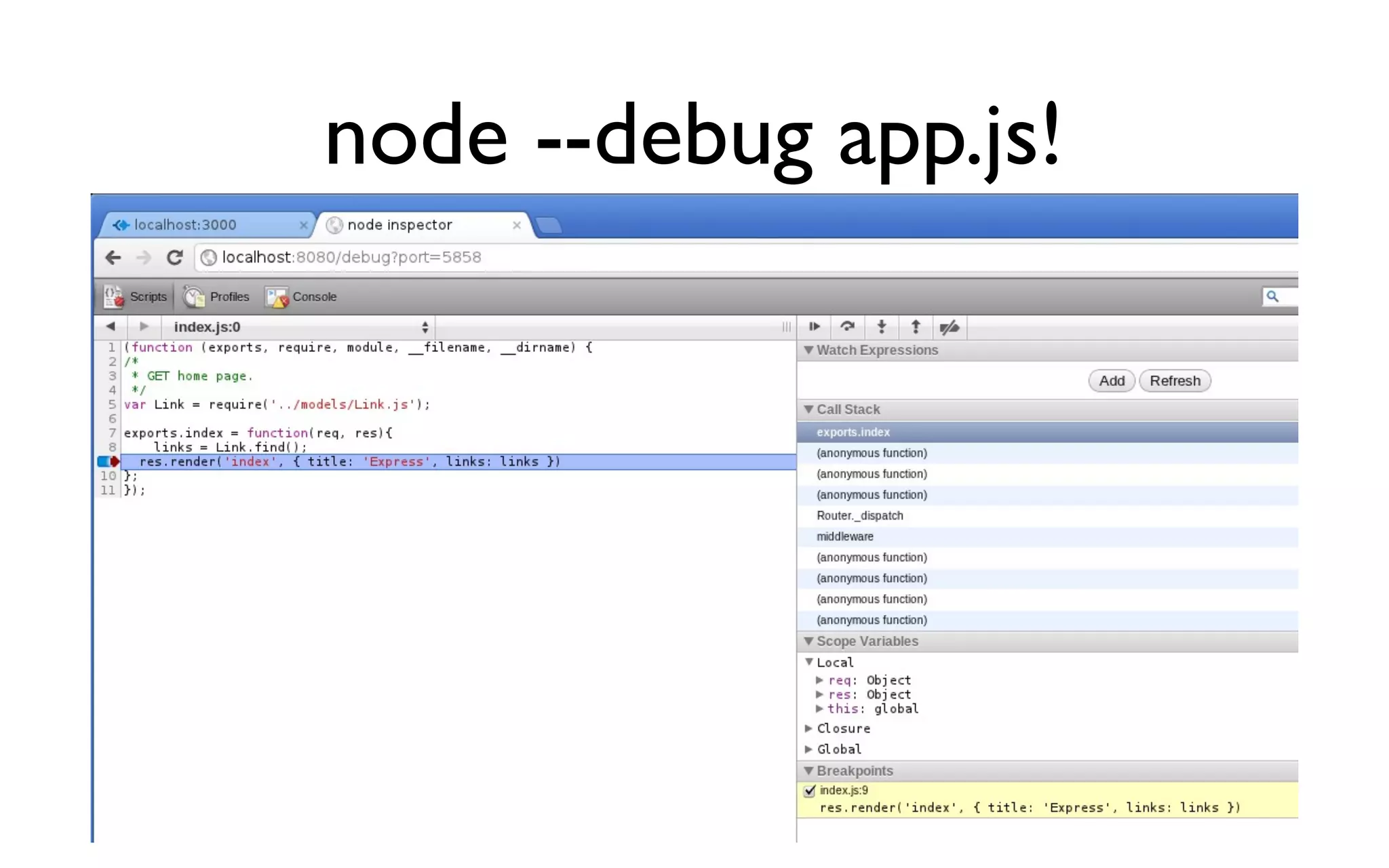Click the highlighted res.render code line
Screen dimensions: 1389x868
[x=458, y=462]
